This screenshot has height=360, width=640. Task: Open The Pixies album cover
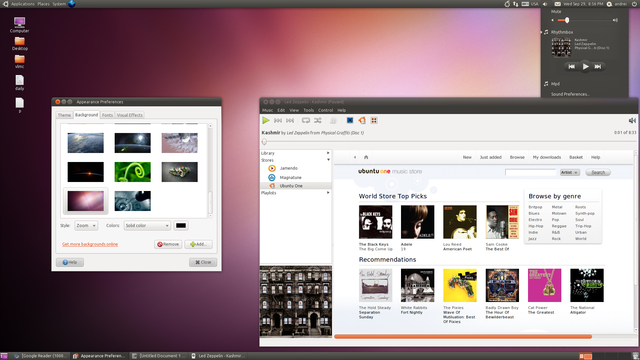point(460,285)
